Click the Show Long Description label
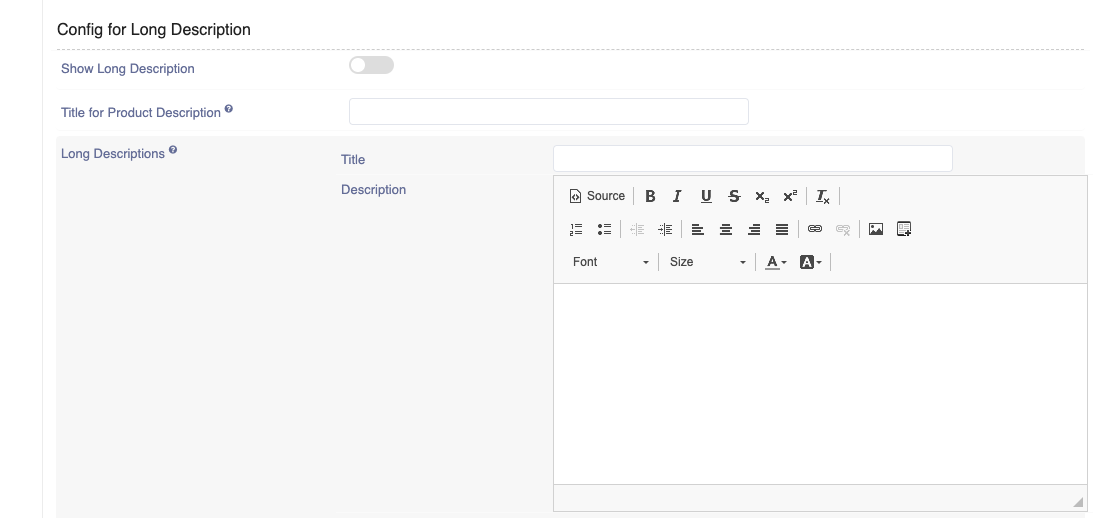The height and width of the screenshot is (518, 1095). click(128, 69)
